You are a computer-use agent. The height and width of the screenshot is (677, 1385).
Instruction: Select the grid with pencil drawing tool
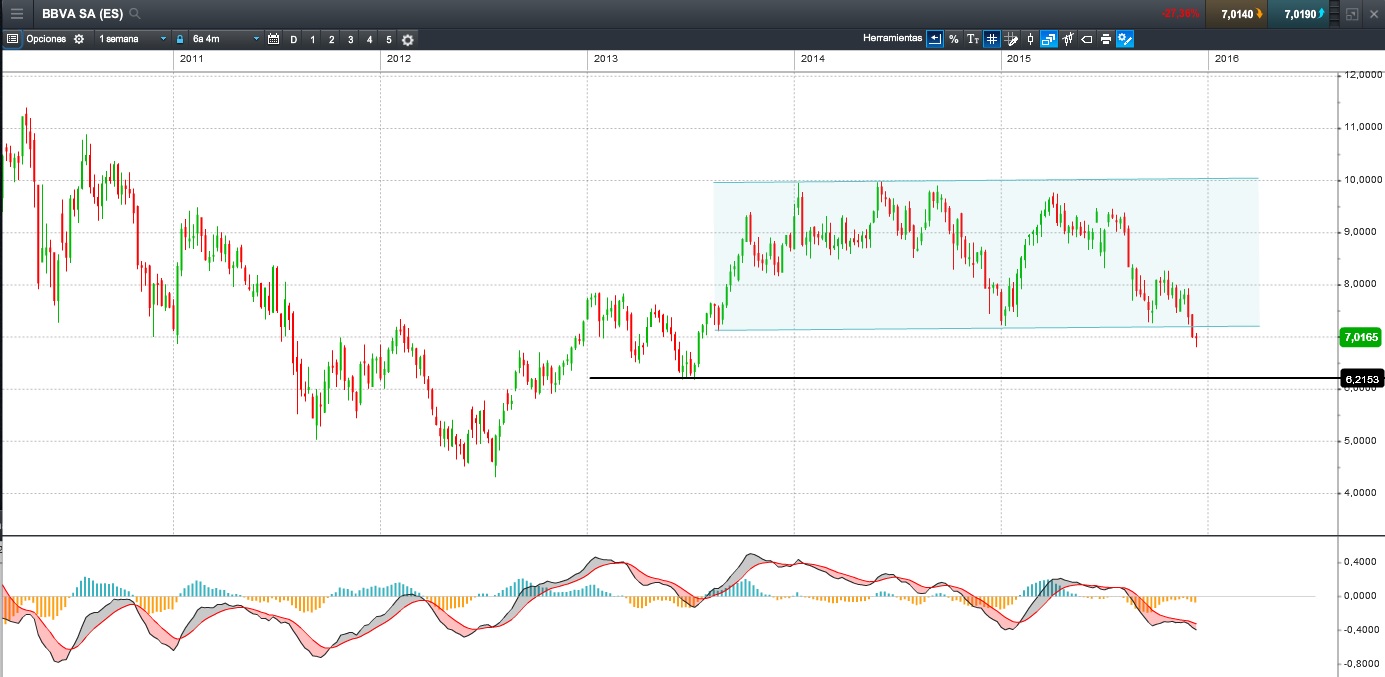point(1010,39)
